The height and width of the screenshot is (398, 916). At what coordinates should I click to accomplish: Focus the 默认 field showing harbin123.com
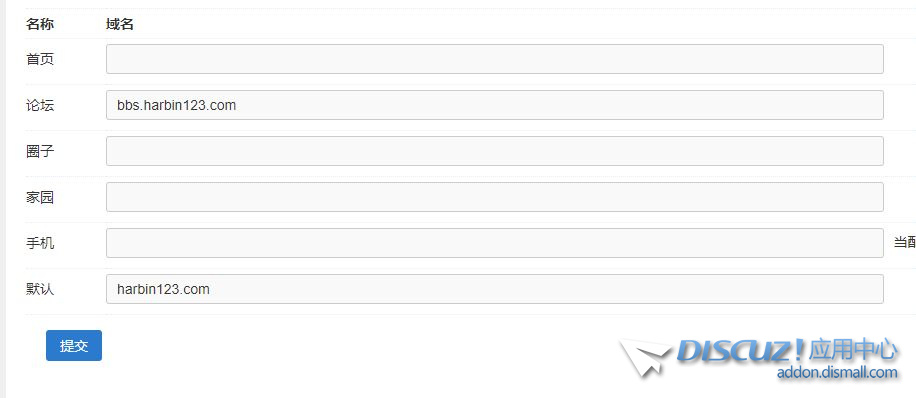[494, 289]
